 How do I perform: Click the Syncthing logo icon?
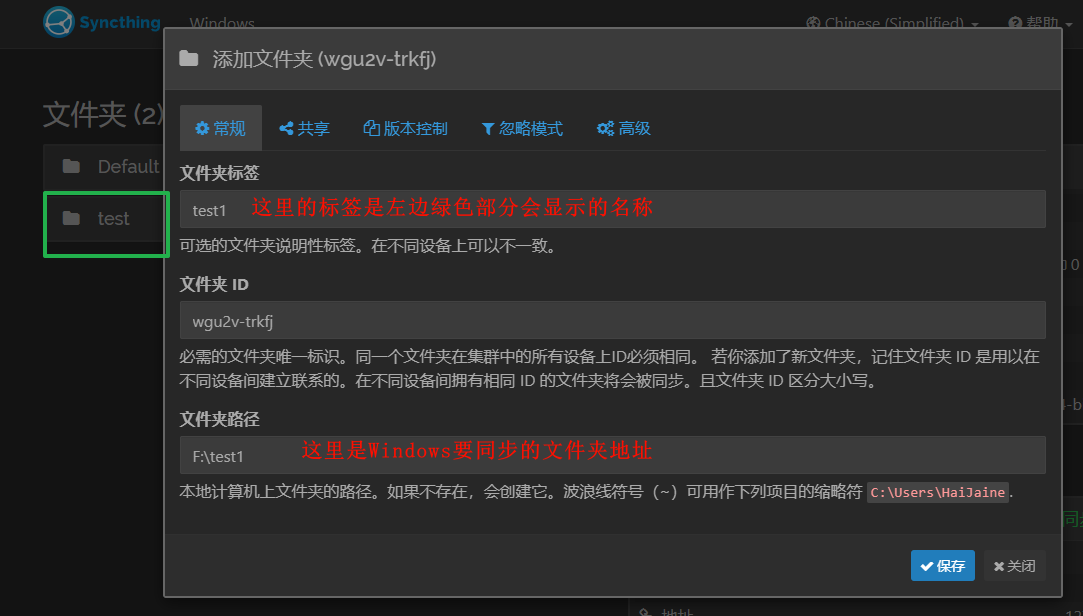pyautogui.click(x=59, y=22)
